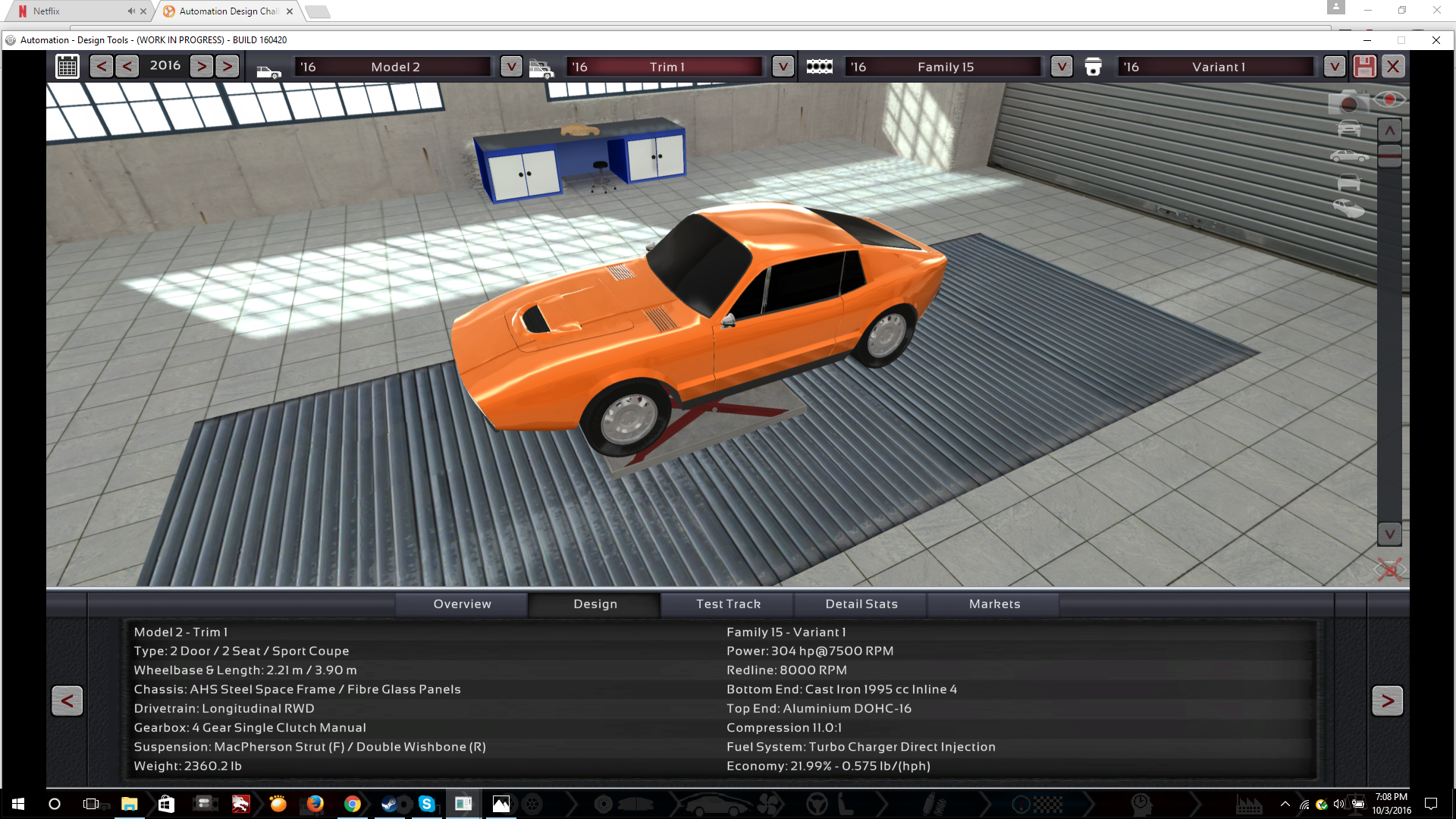Mute the Netflix tab audio icon

click(x=131, y=11)
